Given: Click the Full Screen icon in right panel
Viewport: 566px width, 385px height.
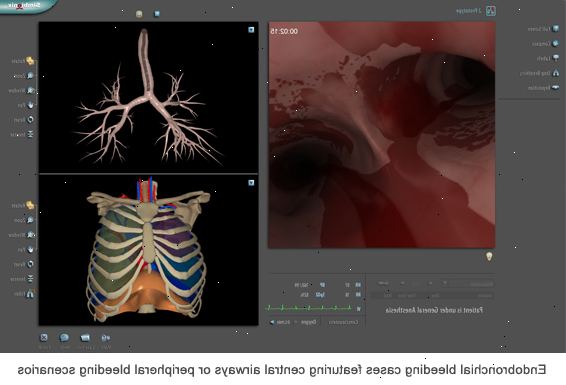Looking at the screenshot, I should point(556,29).
